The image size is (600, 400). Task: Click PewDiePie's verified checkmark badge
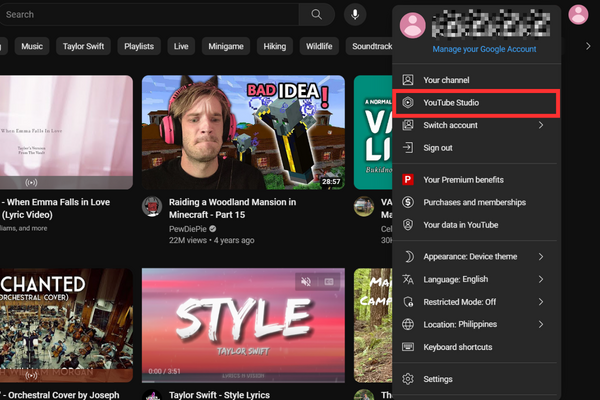(213, 229)
